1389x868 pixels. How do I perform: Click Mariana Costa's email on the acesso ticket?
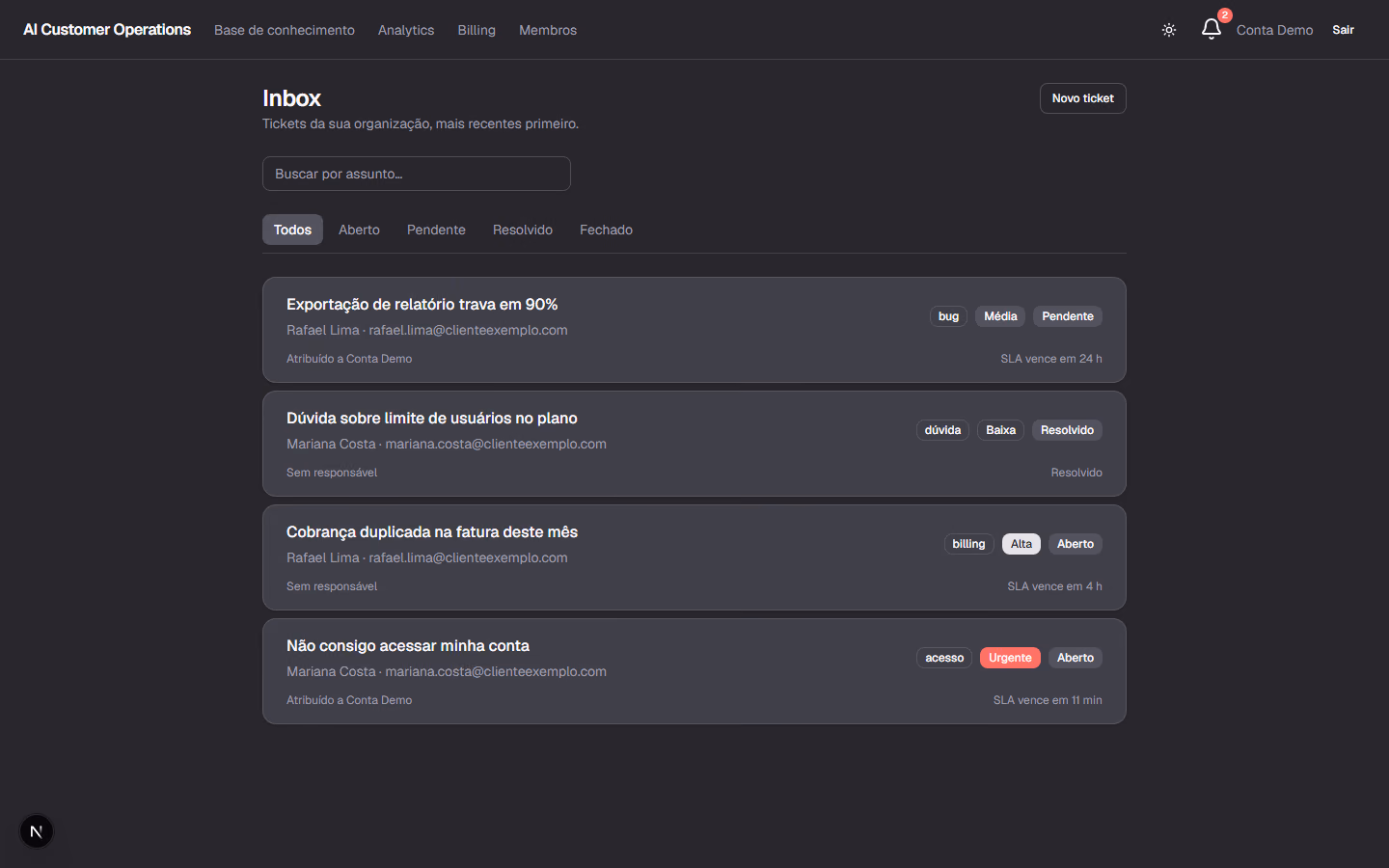pos(496,671)
